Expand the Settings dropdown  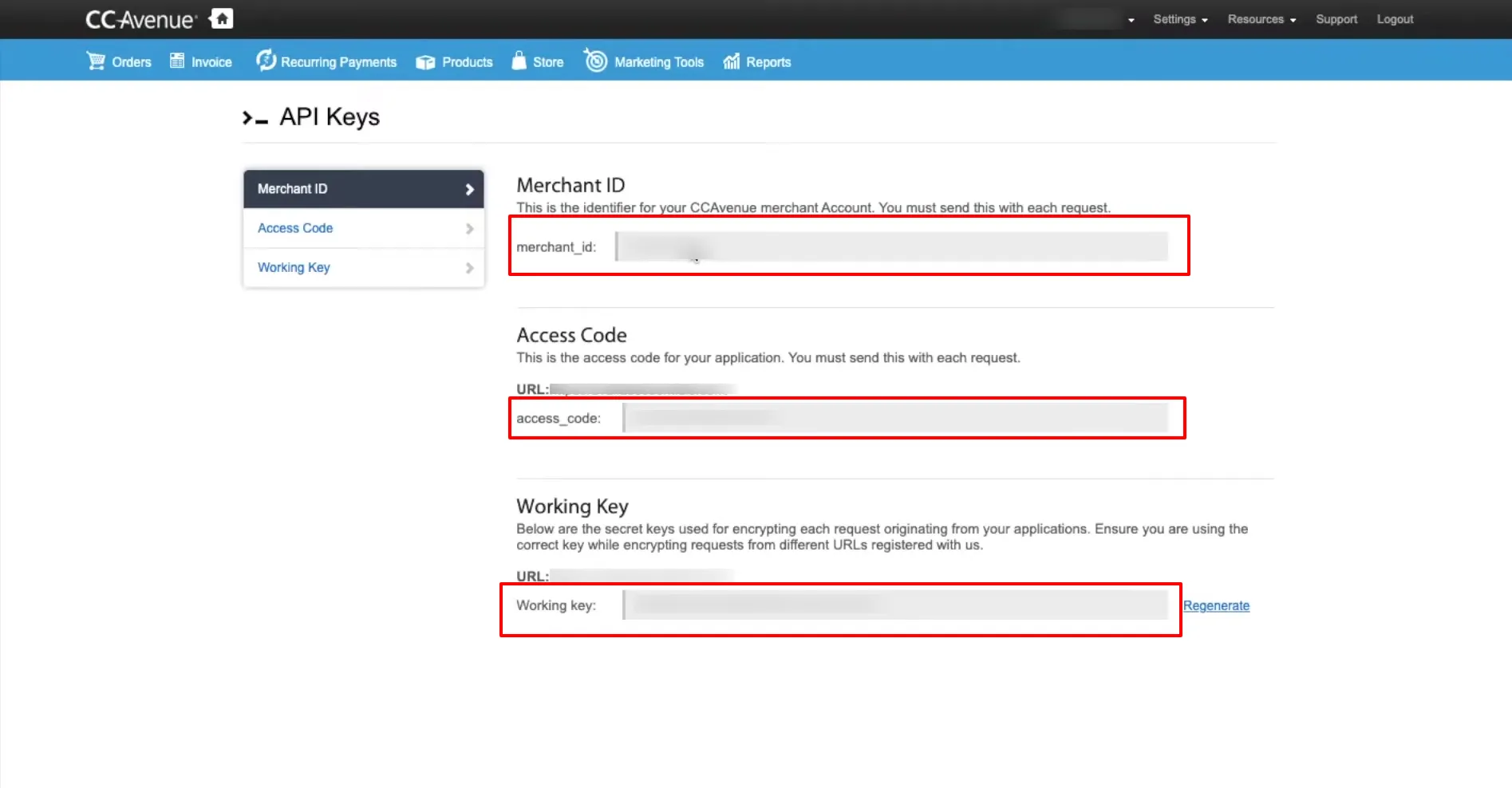1180,19
